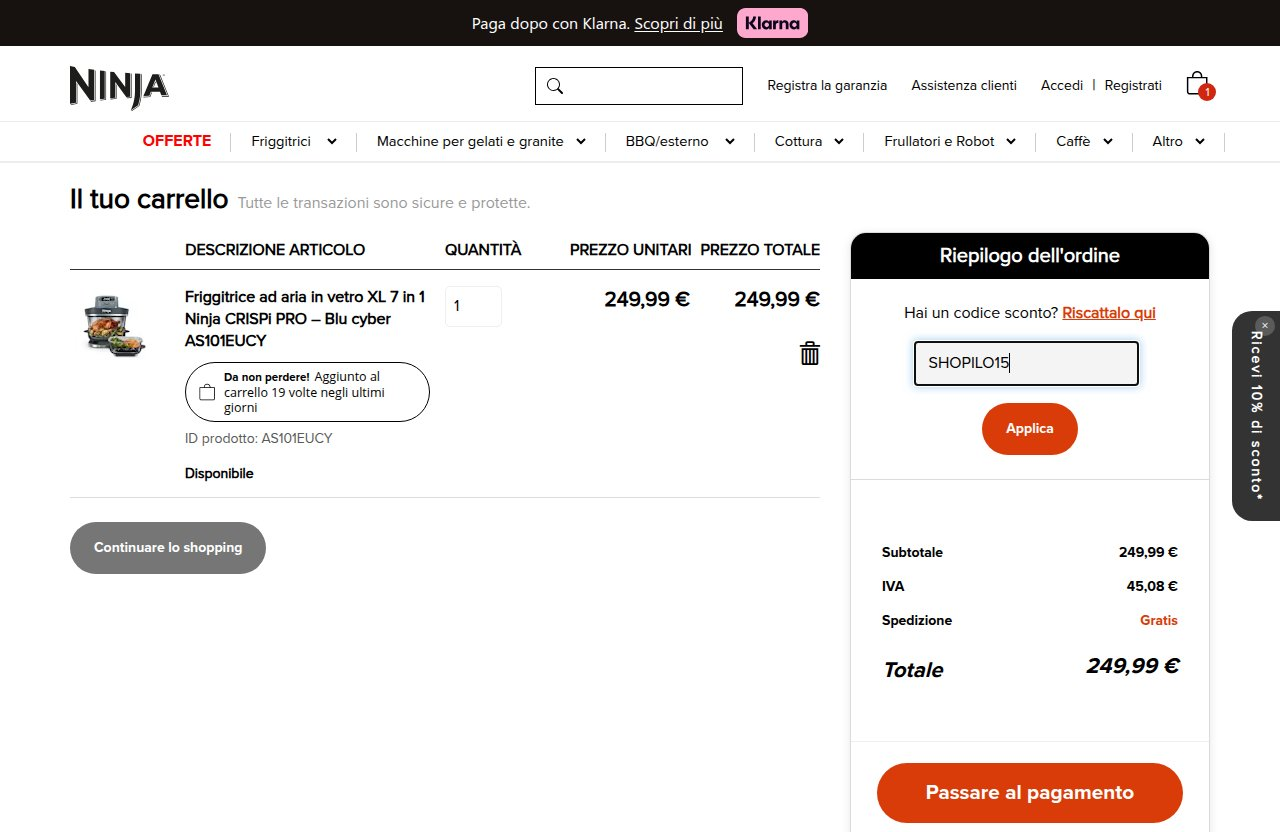The height and width of the screenshot is (832, 1280).
Task: Click the Totale amount 249,99 €
Action: pyautogui.click(x=1133, y=666)
